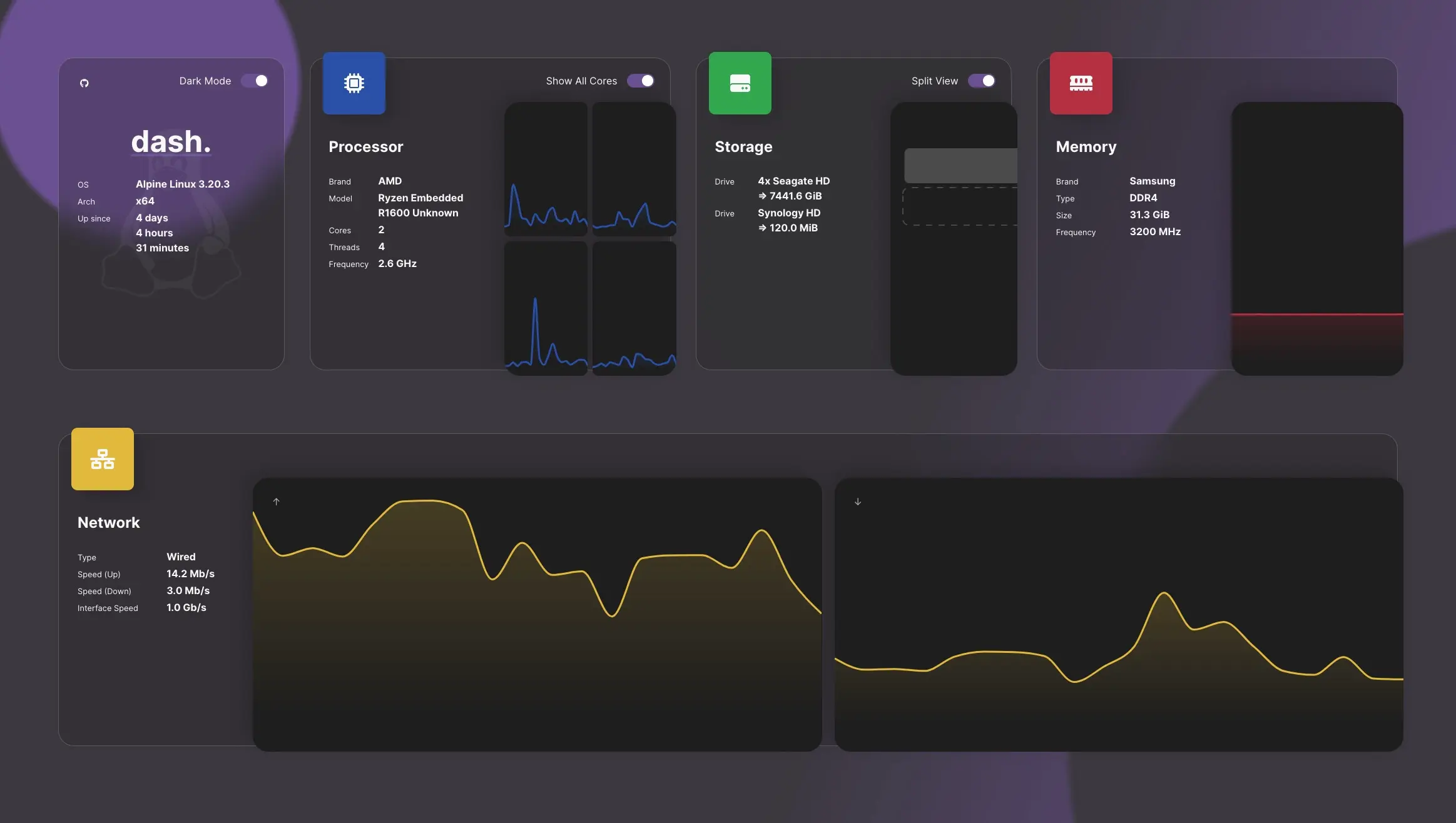Toggle Dark Mode switch off
The image size is (1456, 823).
(255, 81)
